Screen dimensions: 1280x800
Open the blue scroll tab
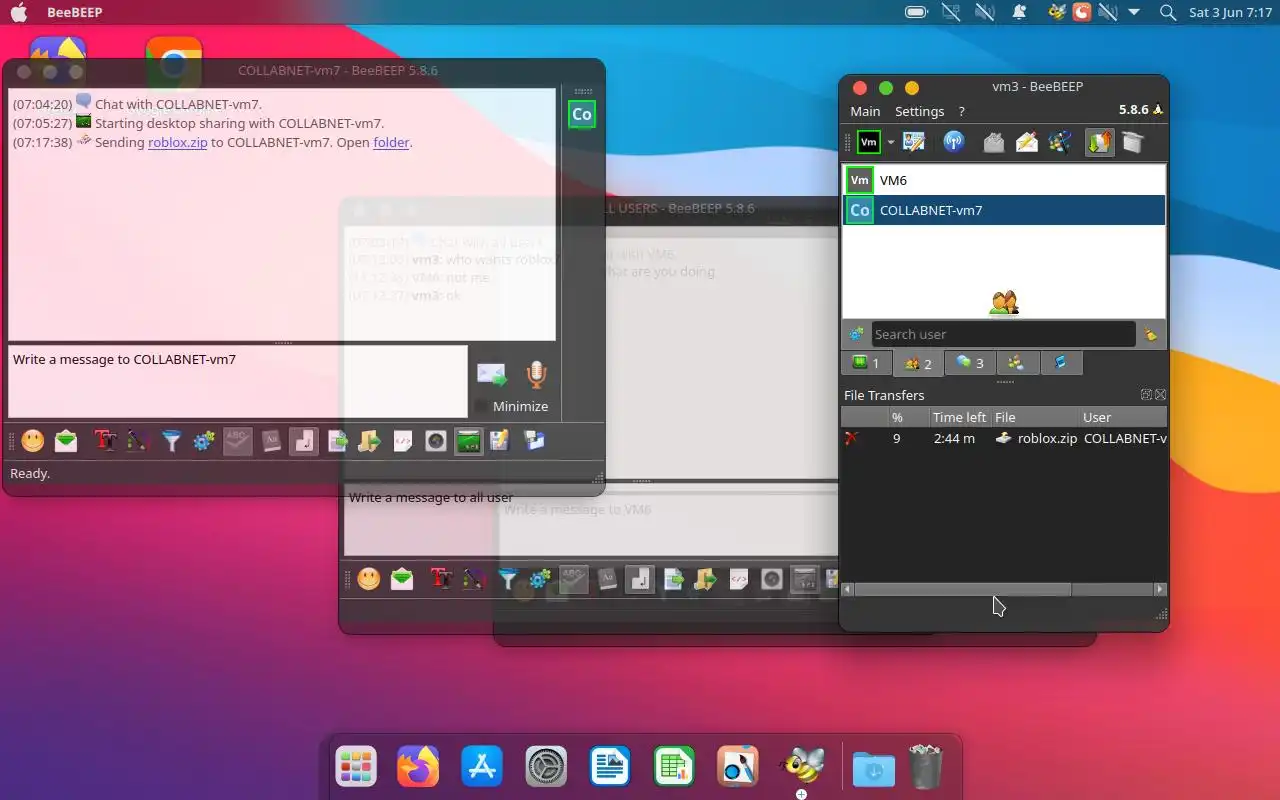pos(1061,363)
